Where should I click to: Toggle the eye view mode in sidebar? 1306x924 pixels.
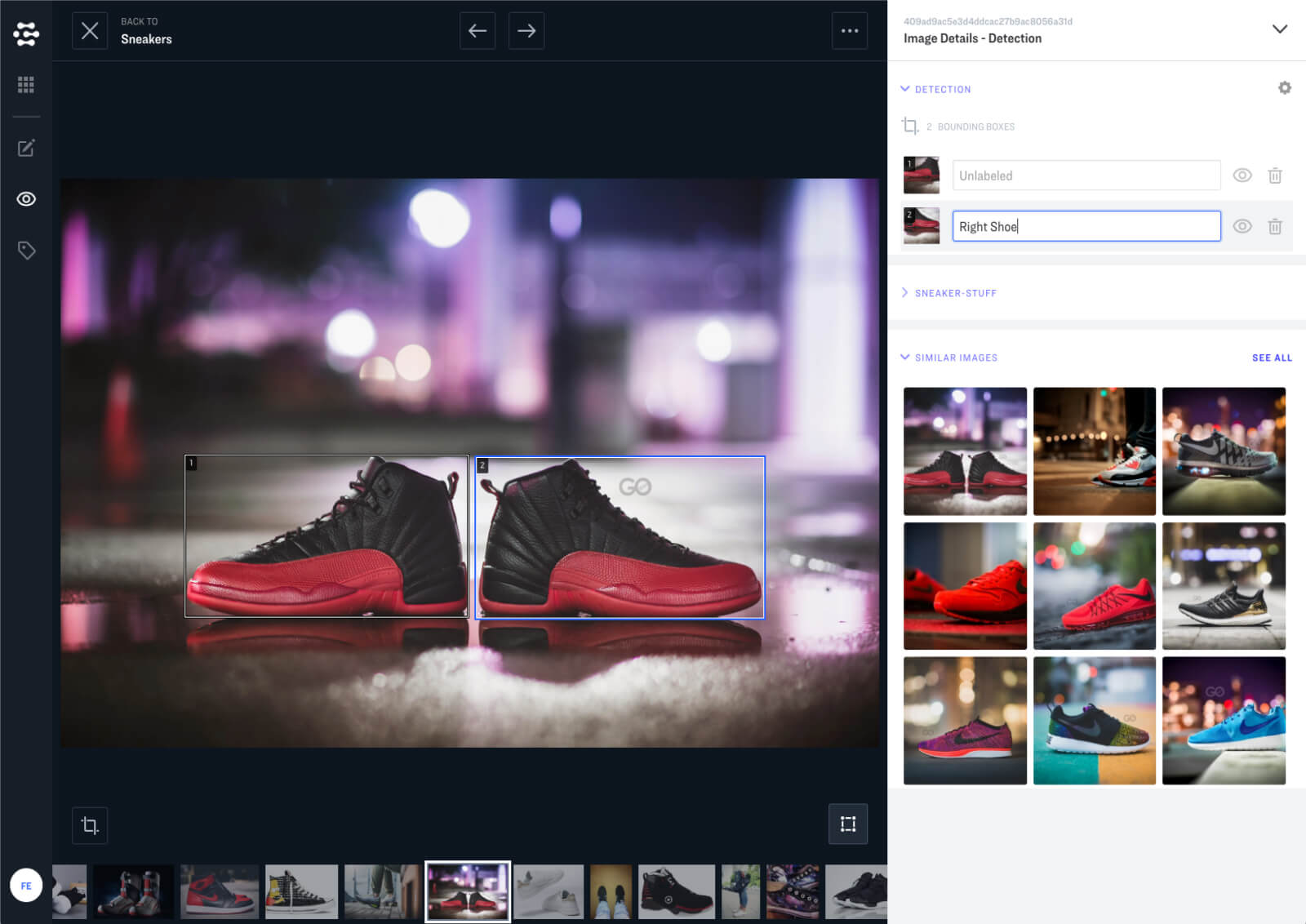(26, 199)
